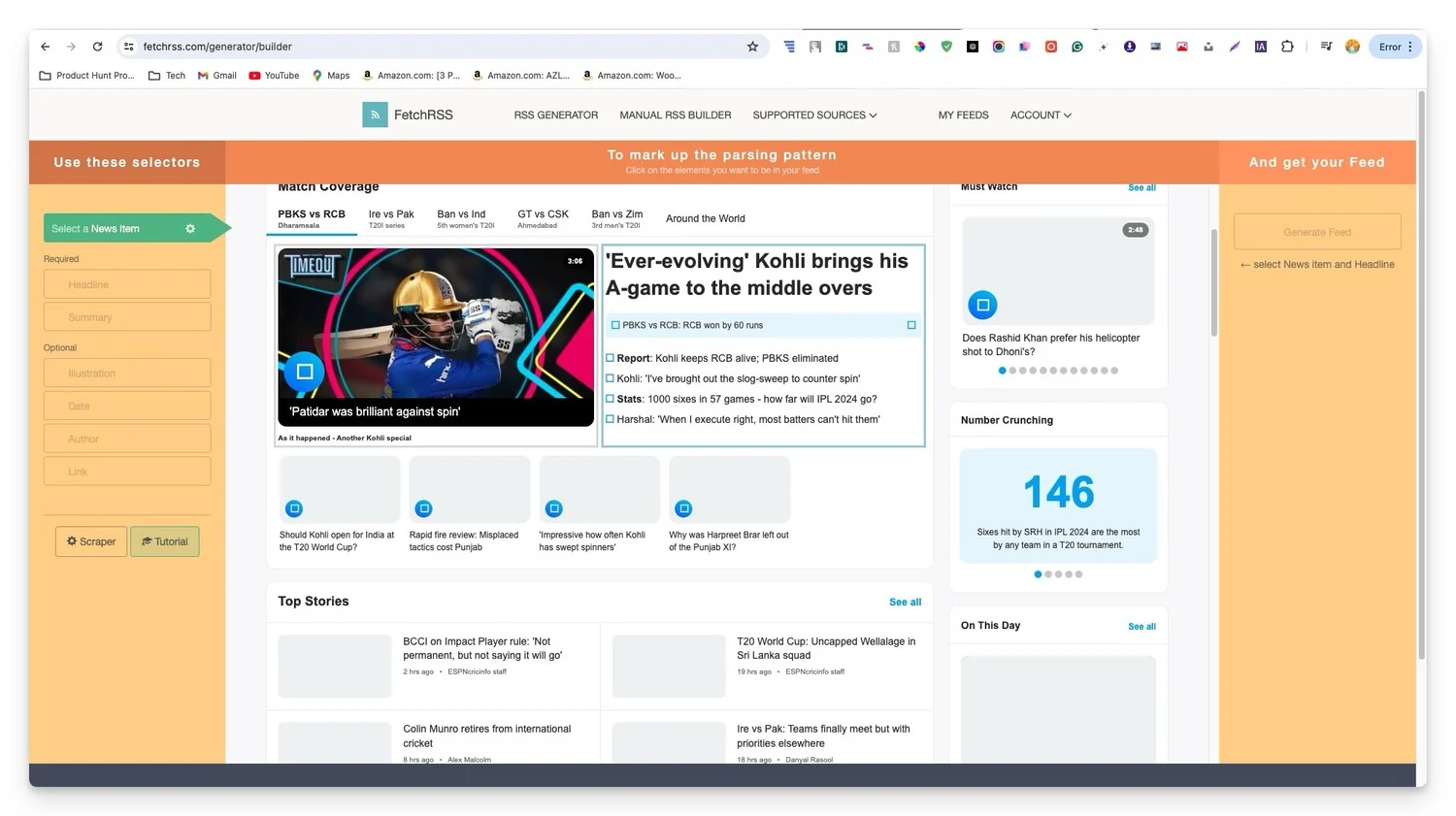1456x816 pixels.
Task: Open the Extensions puzzle piece menu
Action: point(1287,47)
